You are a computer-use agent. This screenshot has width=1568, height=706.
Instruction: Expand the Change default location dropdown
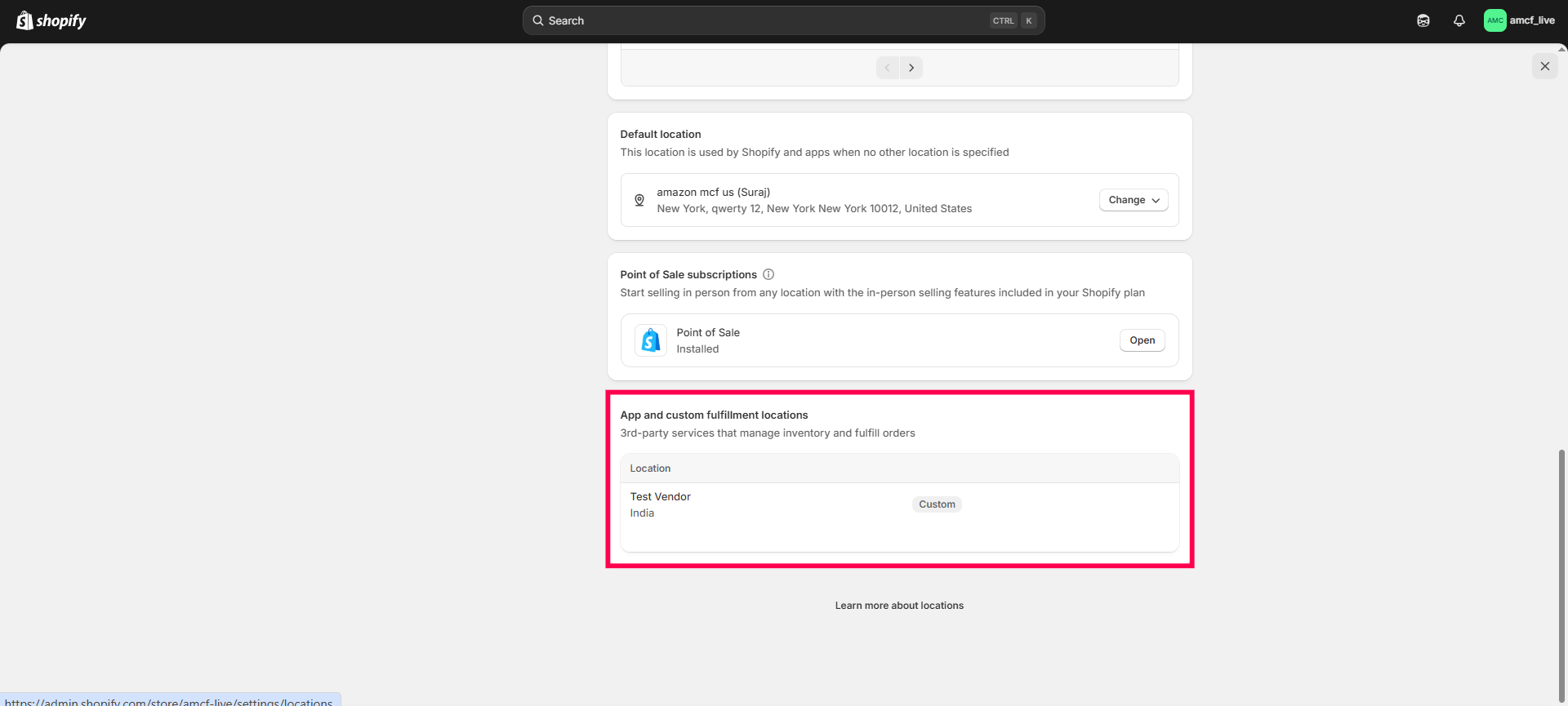(x=1133, y=200)
